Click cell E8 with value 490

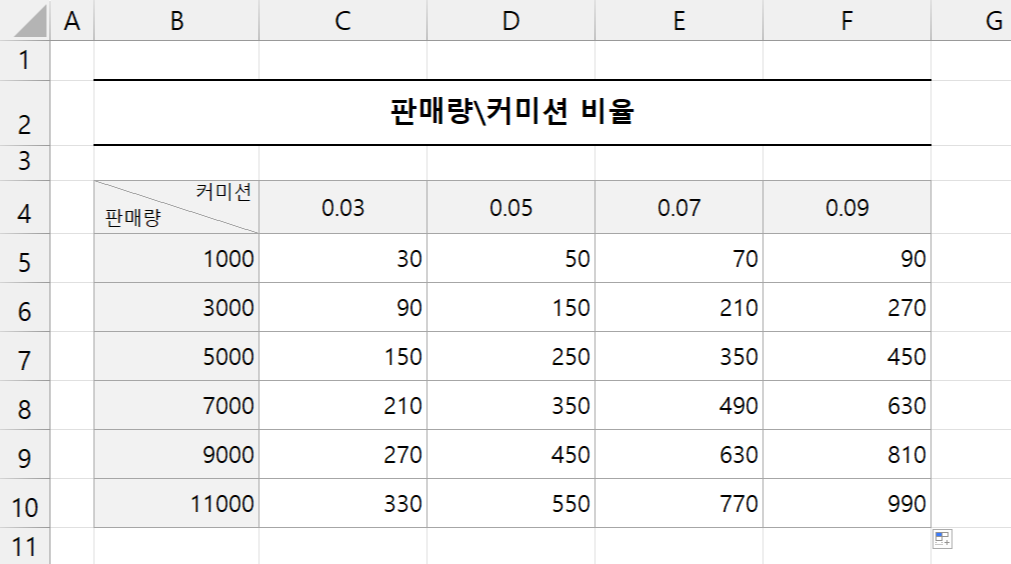[679, 405]
